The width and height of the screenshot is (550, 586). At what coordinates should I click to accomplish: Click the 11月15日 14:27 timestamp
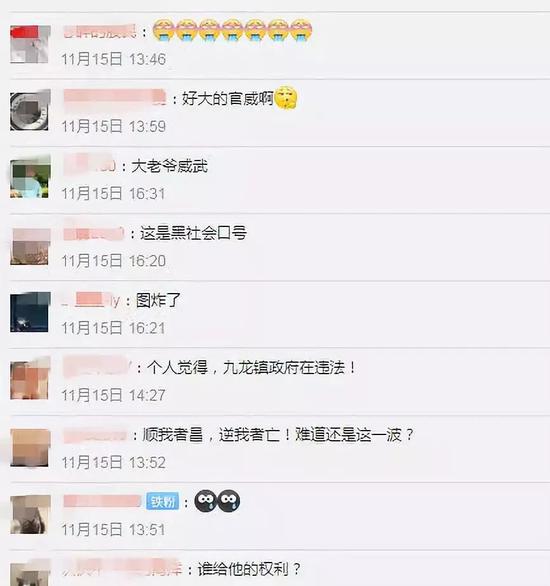coord(113,395)
